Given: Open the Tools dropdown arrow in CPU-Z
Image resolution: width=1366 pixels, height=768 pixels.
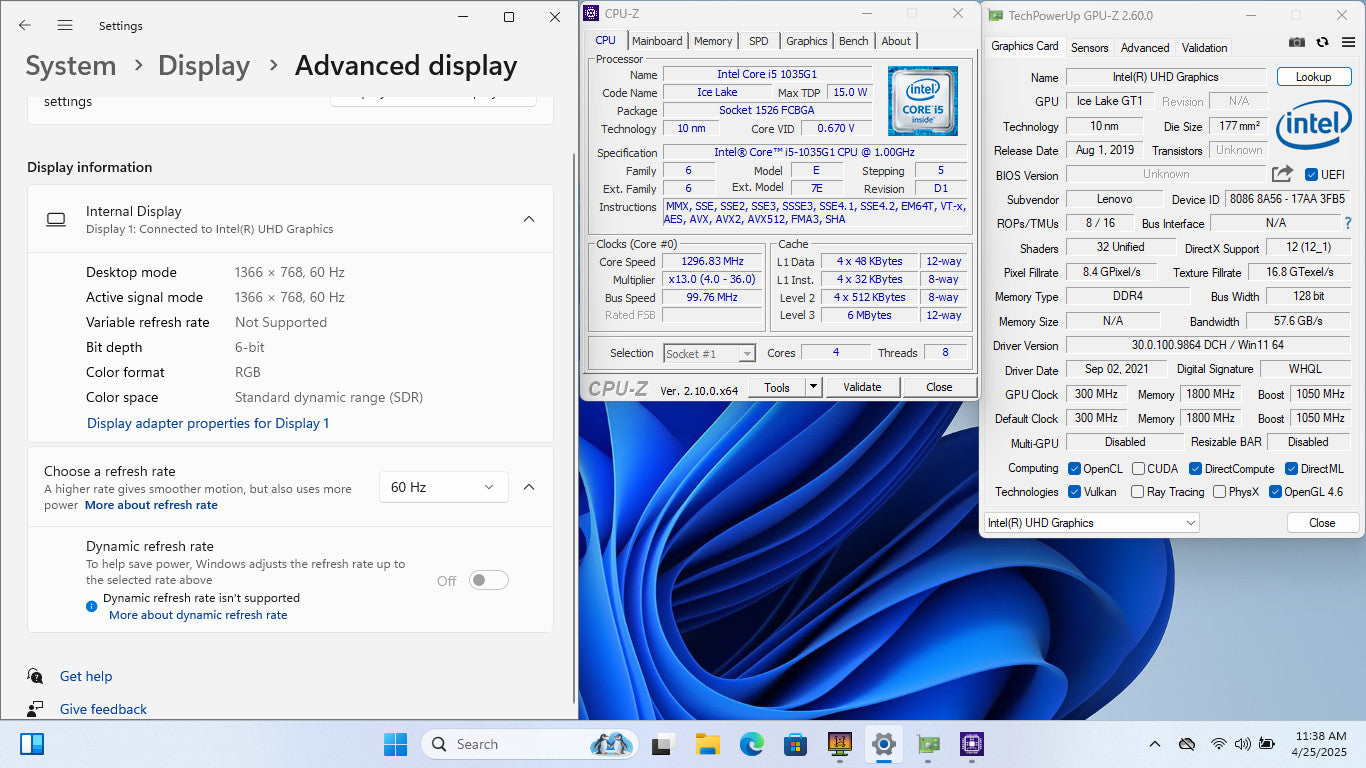Looking at the screenshot, I should pyautogui.click(x=813, y=387).
